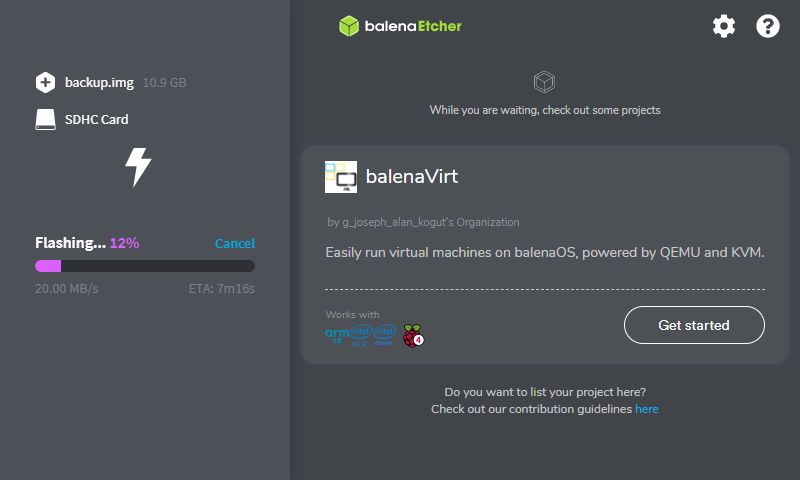Click the Intel NUC logo
This screenshot has height=480, width=800.
pos(361,336)
